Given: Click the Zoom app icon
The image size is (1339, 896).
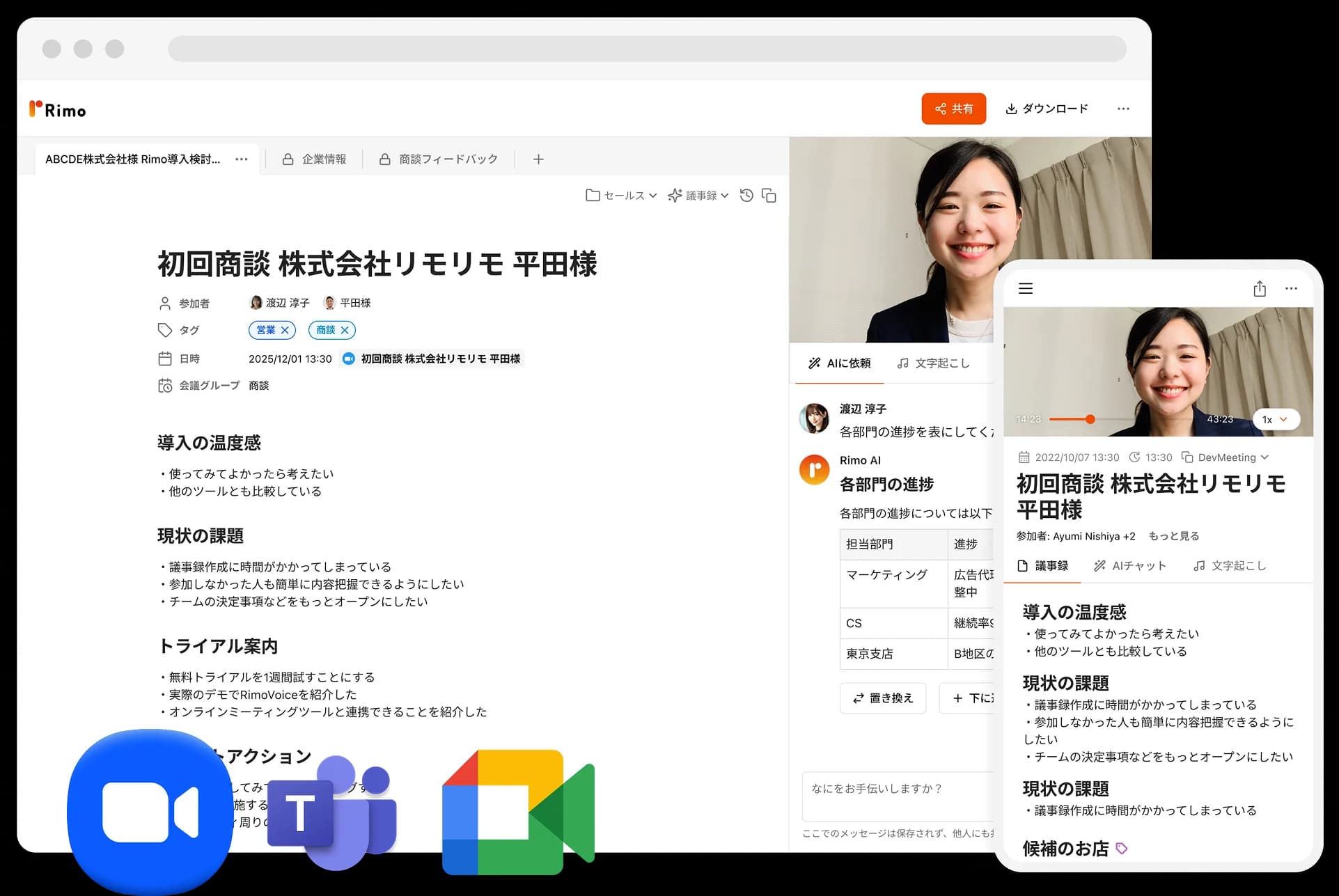Looking at the screenshot, I should click(x=150, y=812).
